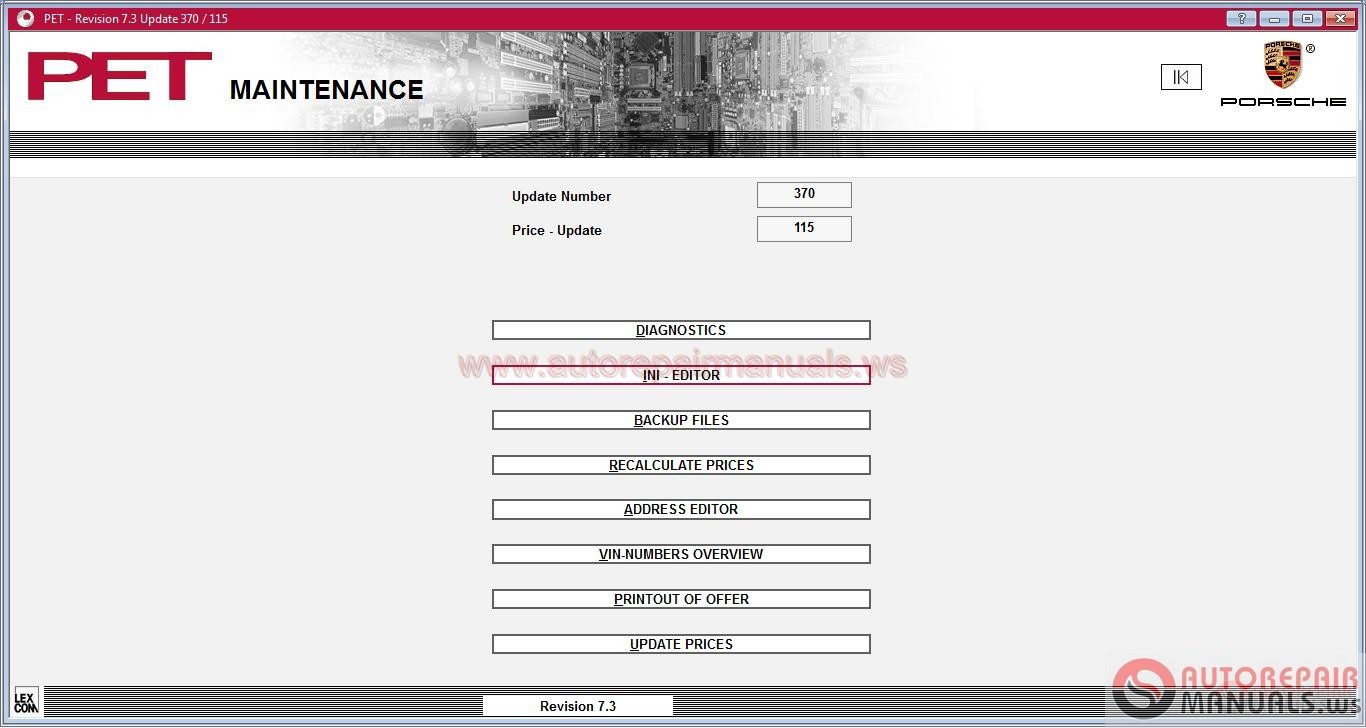Show VIN-NUMBERS OVERVIEW

[681, 554]
